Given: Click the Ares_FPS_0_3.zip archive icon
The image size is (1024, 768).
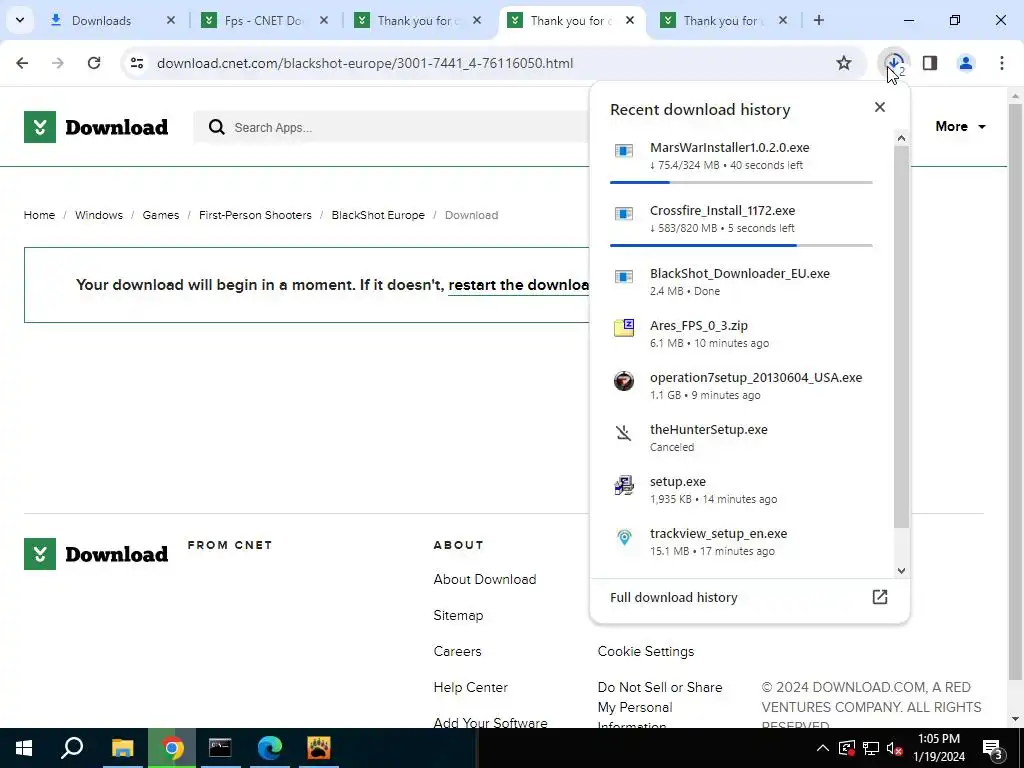Looking at the screenshot, I should pyautogui.click(x=624, y=328).
